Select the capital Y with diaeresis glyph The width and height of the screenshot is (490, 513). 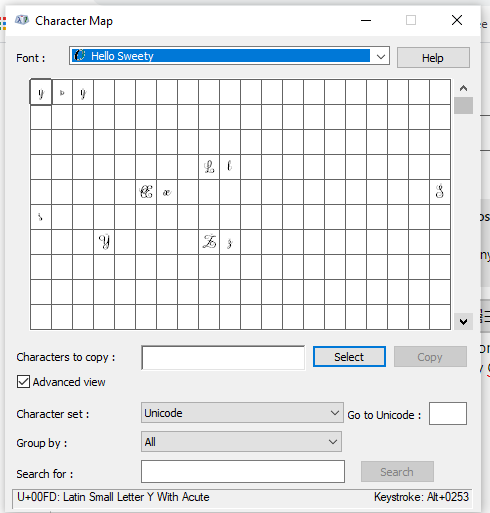click(104, 242)
